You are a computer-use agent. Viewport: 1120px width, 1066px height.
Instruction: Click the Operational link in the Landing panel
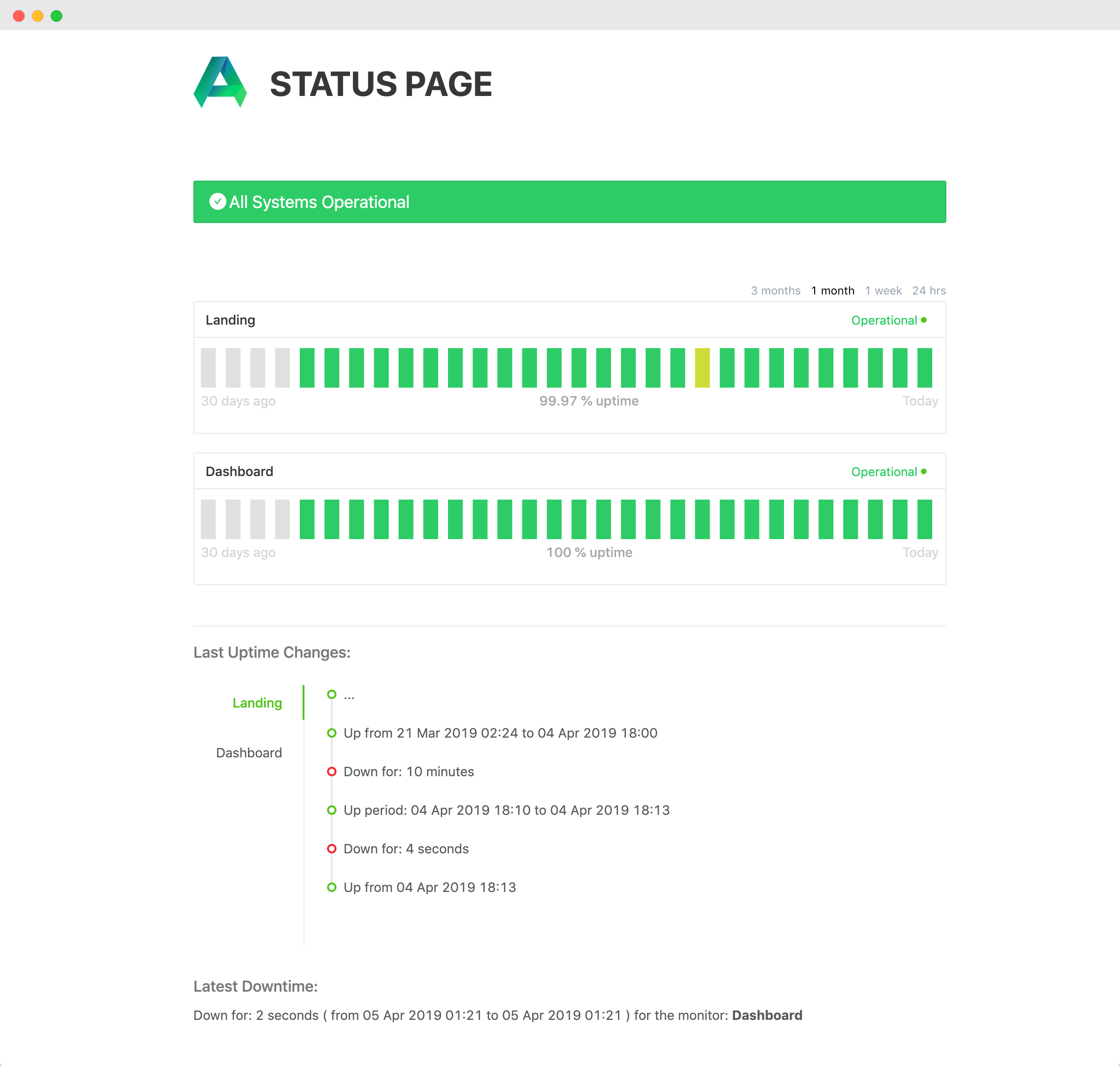coord(883,320)
